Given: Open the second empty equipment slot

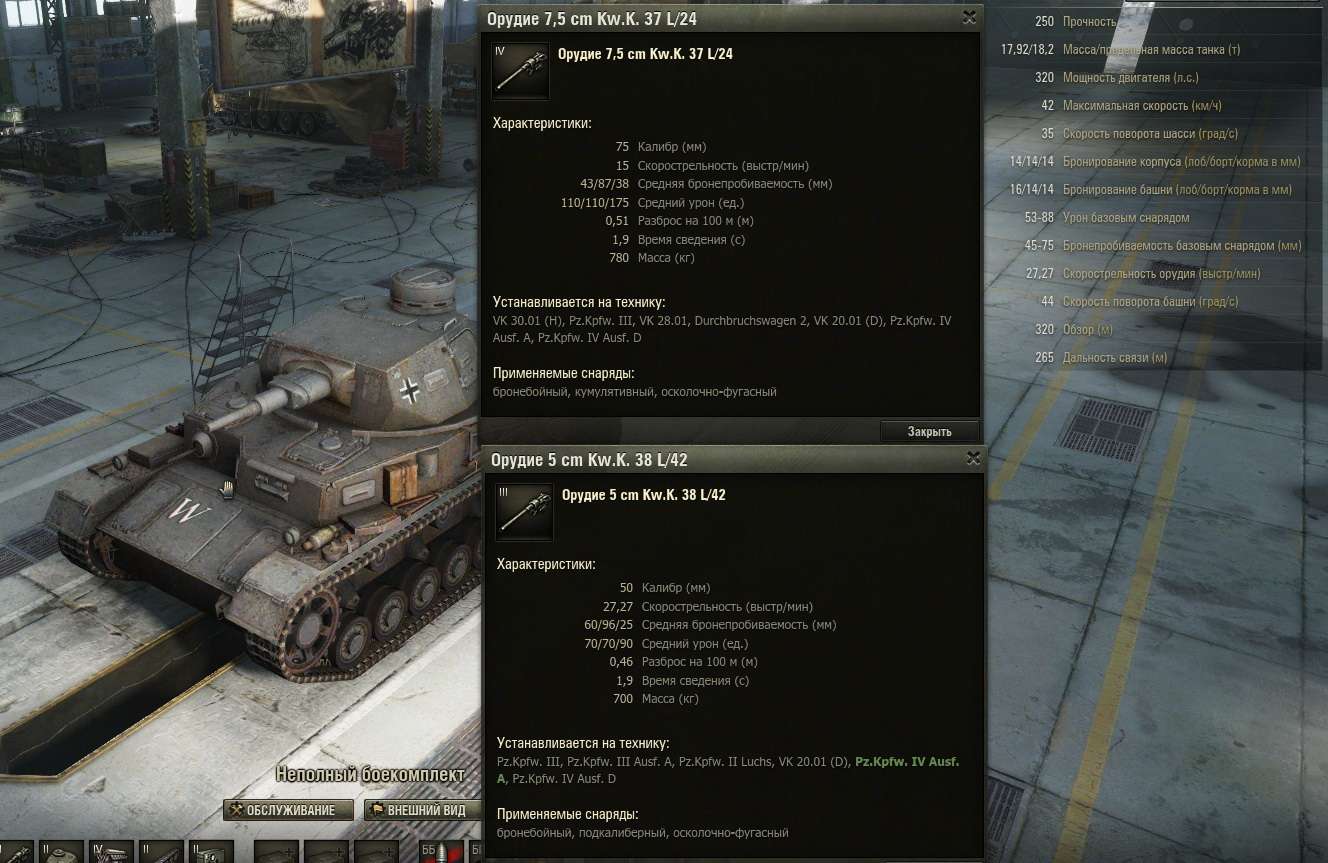Looking at the screenshot, I should [x=326, y=852].
